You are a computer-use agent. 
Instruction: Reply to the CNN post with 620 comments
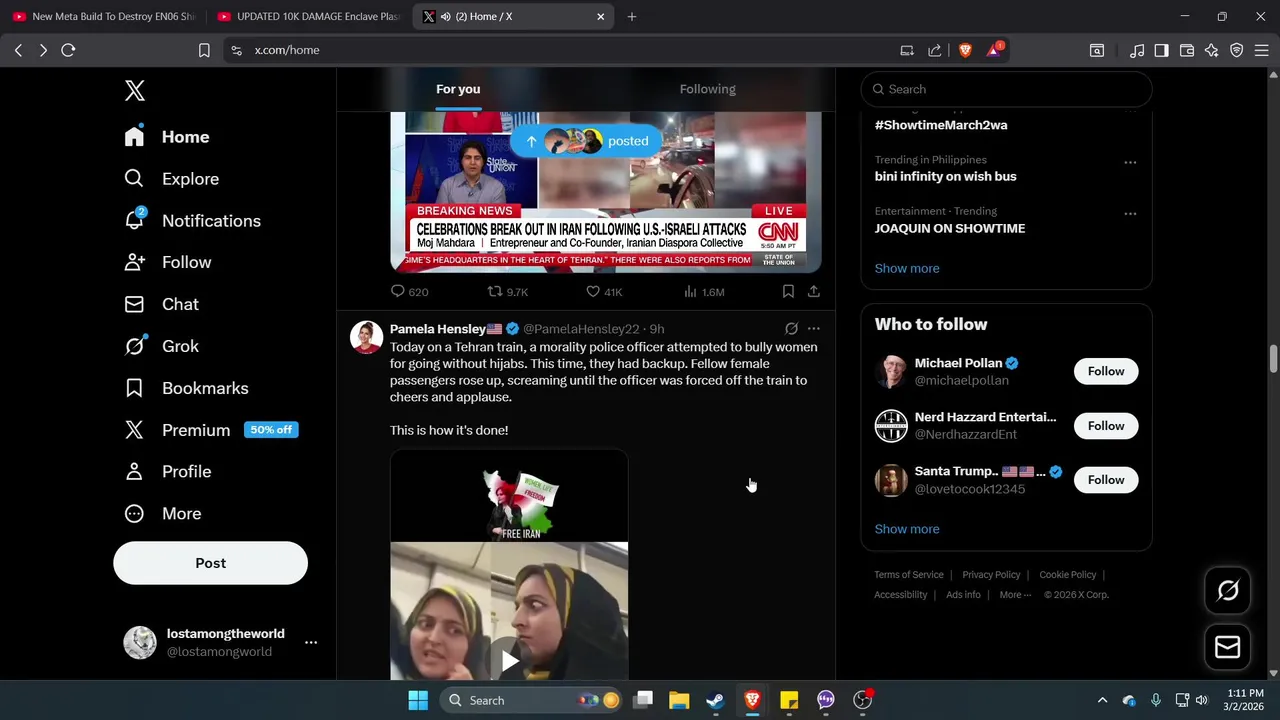(x=409, y=291)
